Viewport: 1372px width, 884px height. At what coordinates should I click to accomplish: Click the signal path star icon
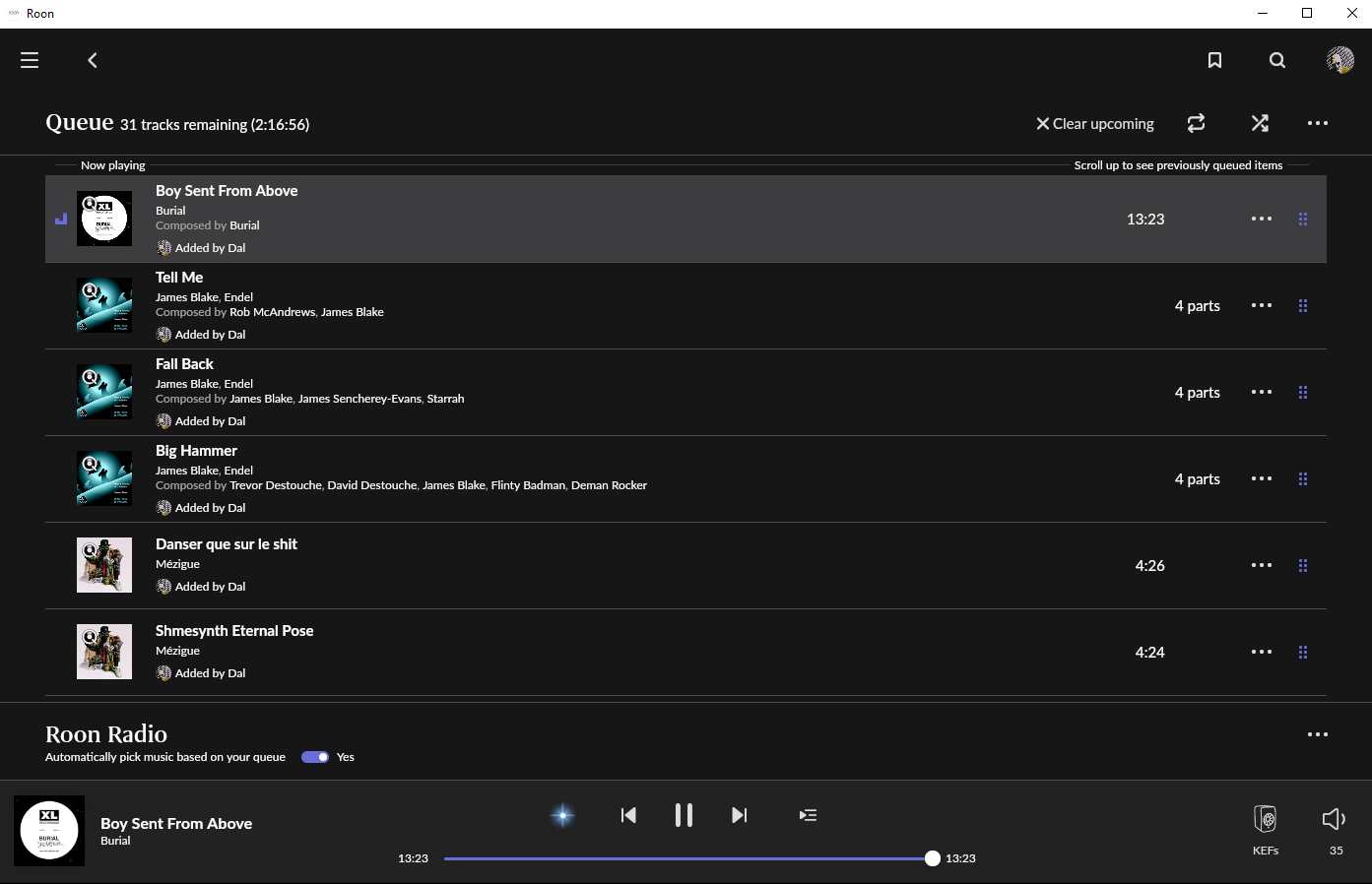coord(562,815)
